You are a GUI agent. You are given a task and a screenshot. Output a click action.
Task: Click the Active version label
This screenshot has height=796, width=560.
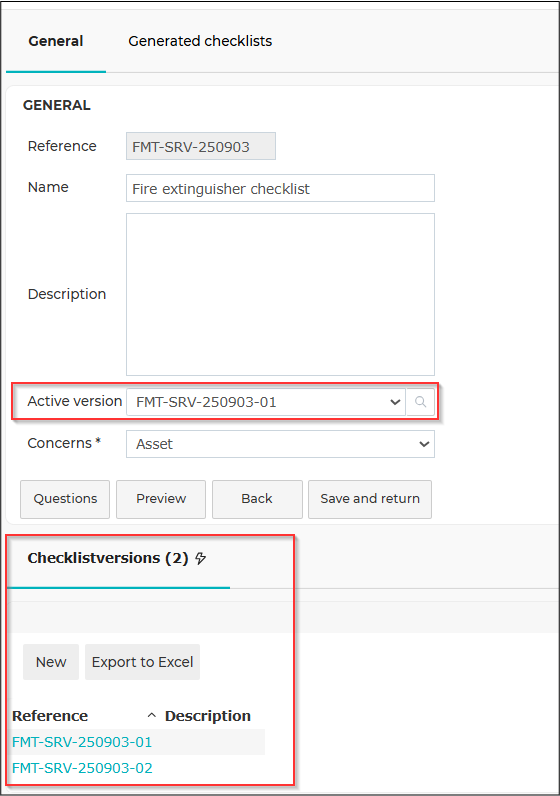[x=75, y=401]
